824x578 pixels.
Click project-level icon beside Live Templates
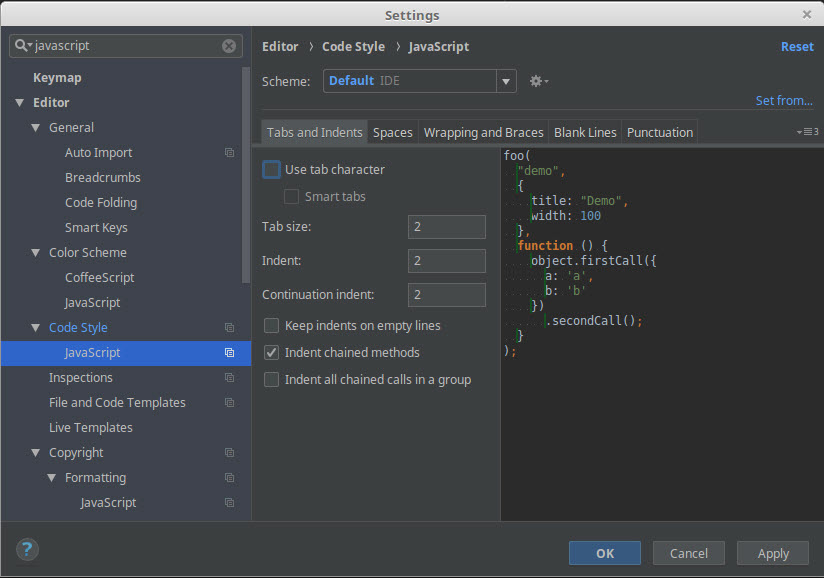click(229, 428)
